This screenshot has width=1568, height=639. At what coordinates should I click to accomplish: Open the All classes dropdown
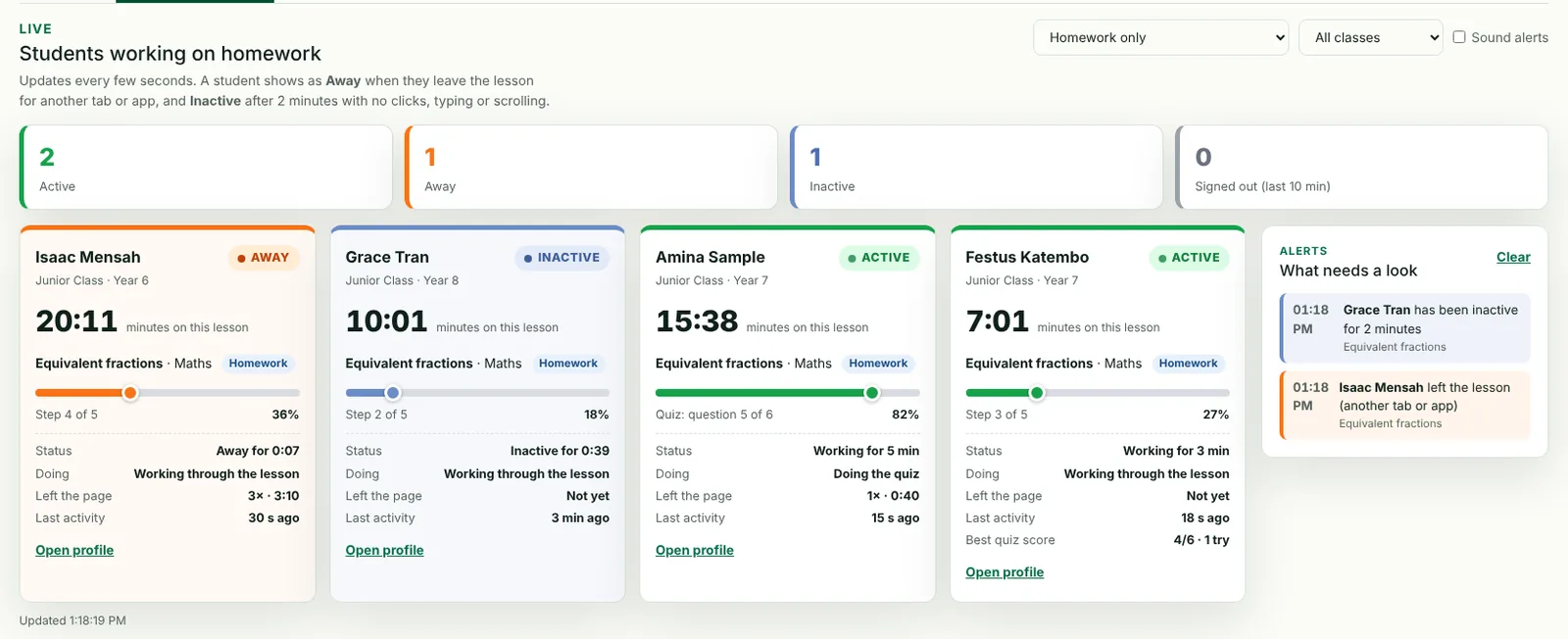click(1371, 37)
